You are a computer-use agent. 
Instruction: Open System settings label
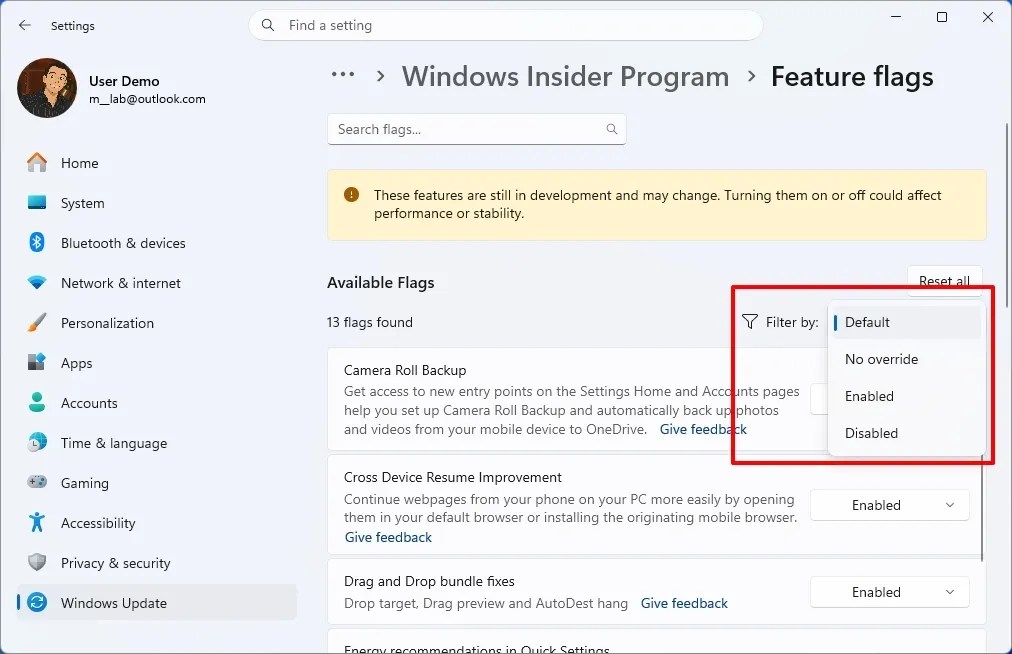pos(83,203)
